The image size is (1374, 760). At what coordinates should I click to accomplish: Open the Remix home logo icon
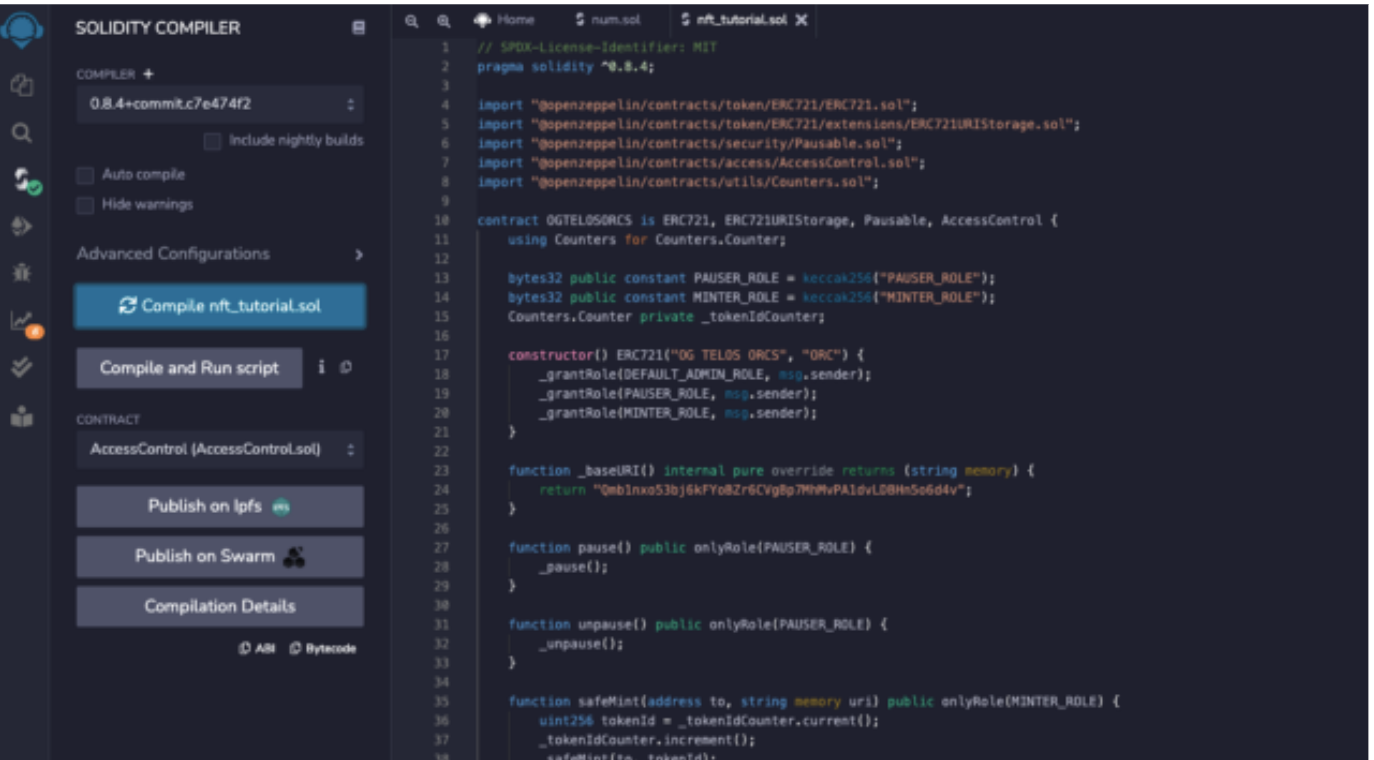pyautogui.click(x=21, y=30)
